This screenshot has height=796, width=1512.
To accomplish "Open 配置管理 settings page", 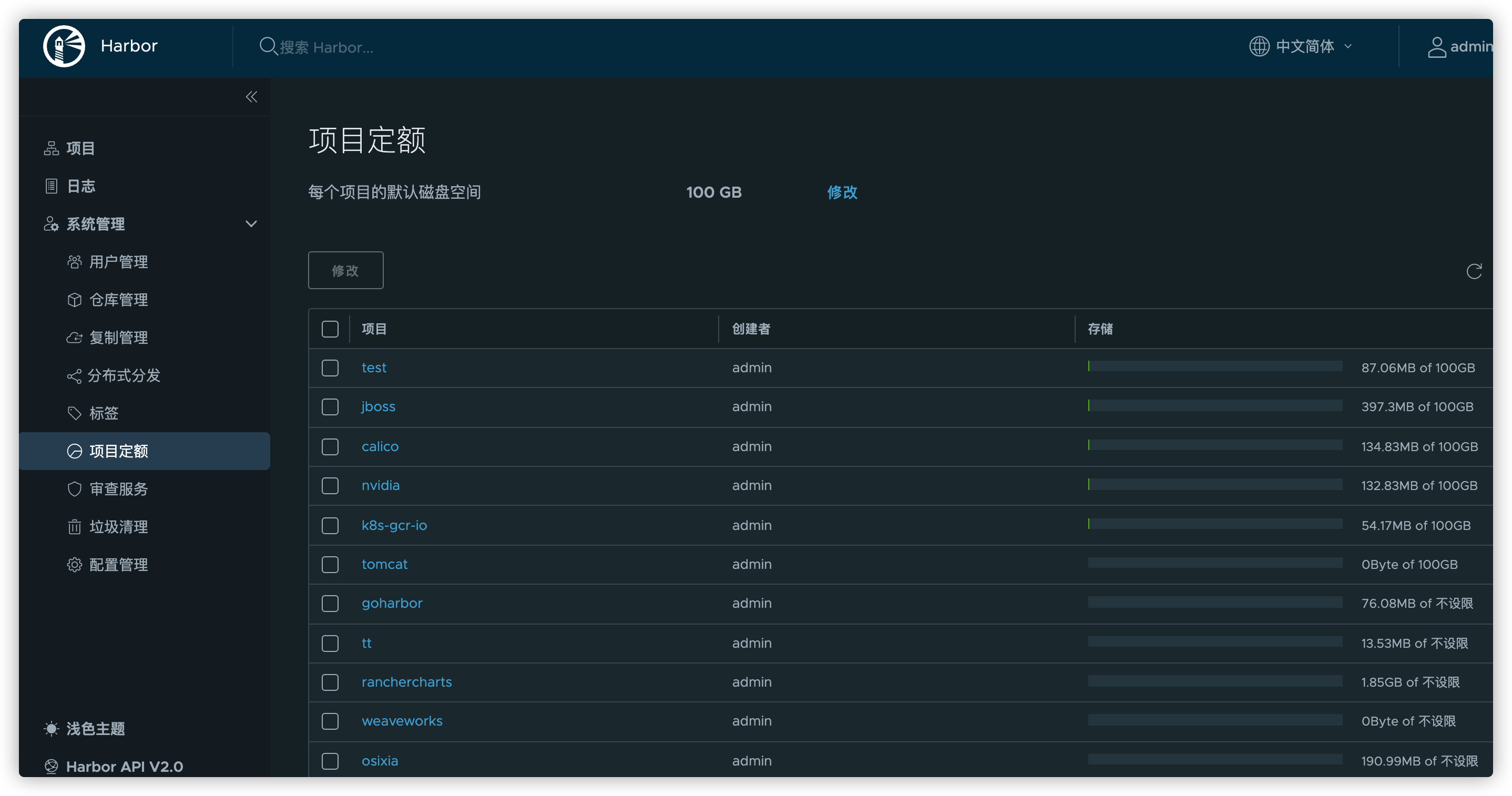I will [x=119, y=565].
